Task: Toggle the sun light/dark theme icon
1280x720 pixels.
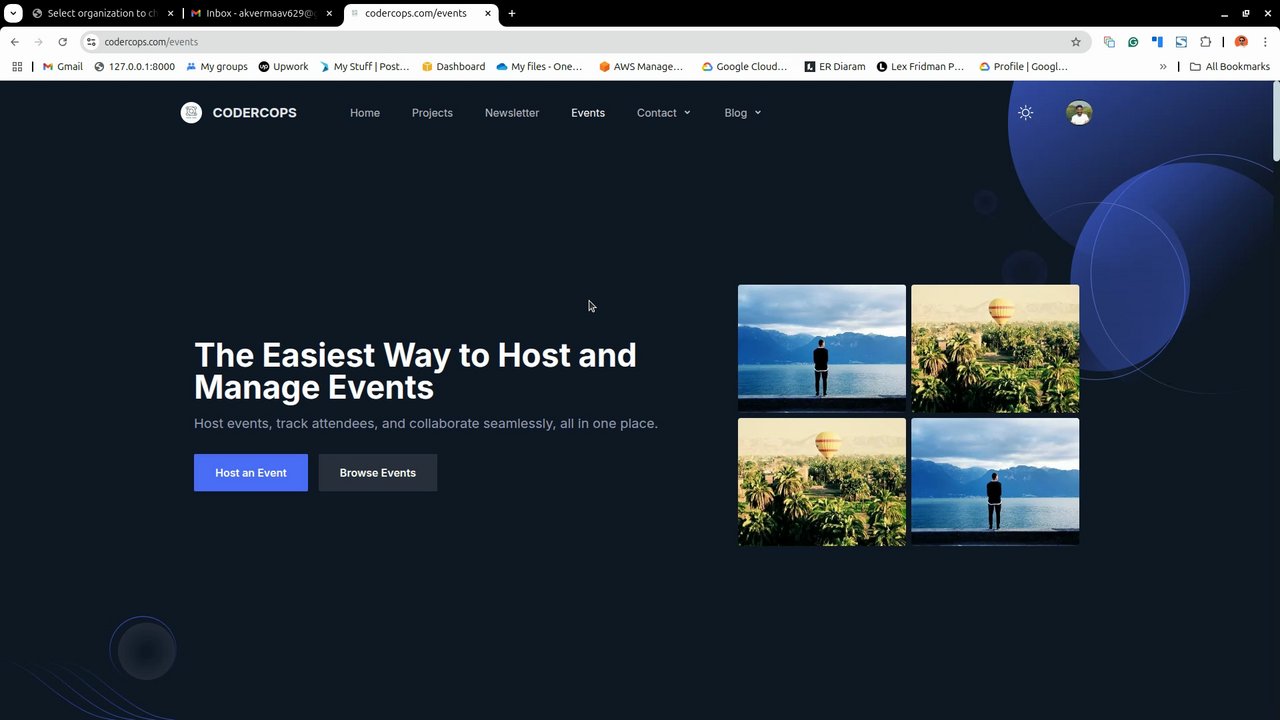Action: pyautogui.click(x=1025, y=113)
